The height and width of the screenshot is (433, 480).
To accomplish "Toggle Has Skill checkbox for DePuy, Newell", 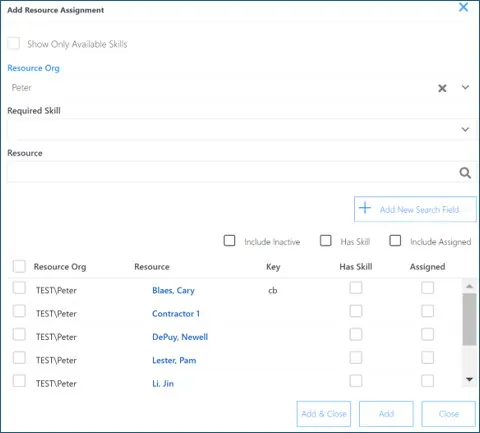I will [x=356, y=334].
